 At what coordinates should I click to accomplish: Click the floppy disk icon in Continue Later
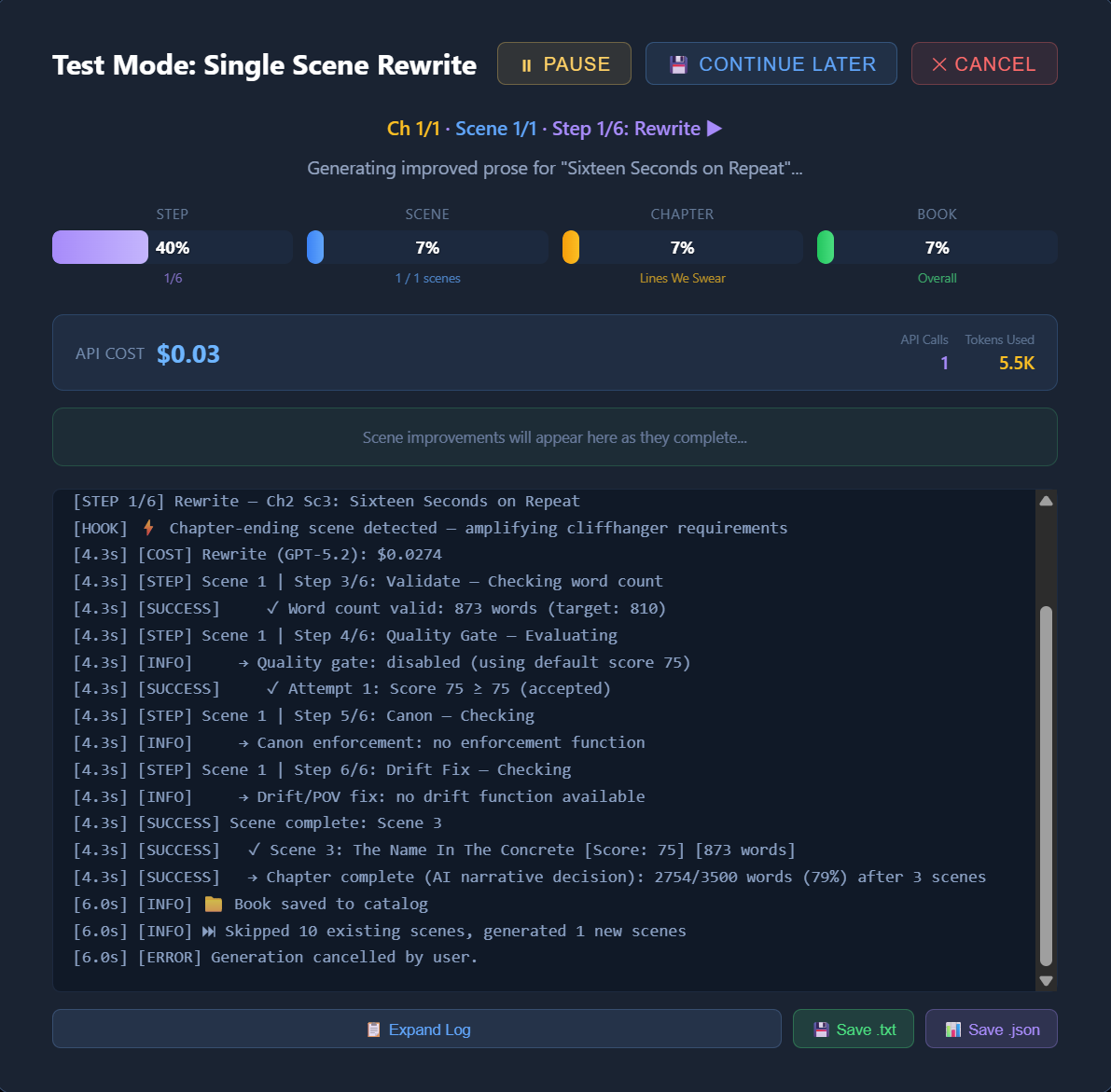click(x=679, y=64)
